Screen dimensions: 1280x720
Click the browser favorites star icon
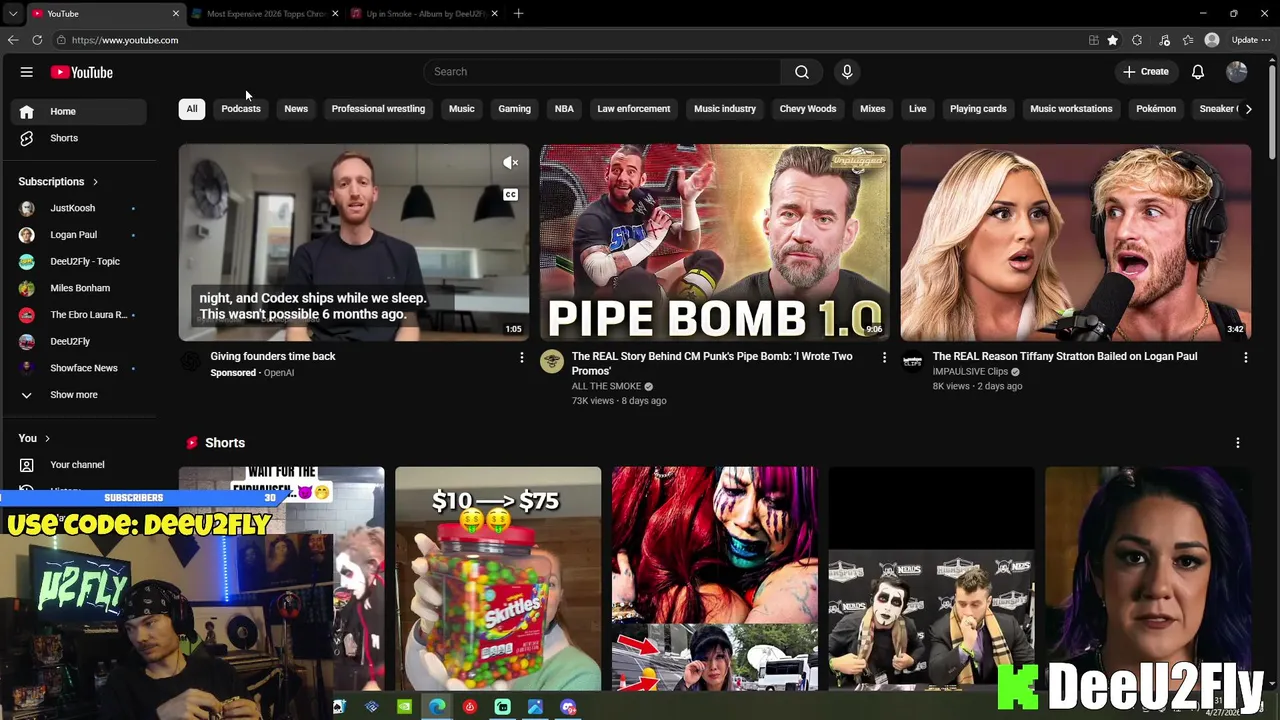click(1112, 40)
